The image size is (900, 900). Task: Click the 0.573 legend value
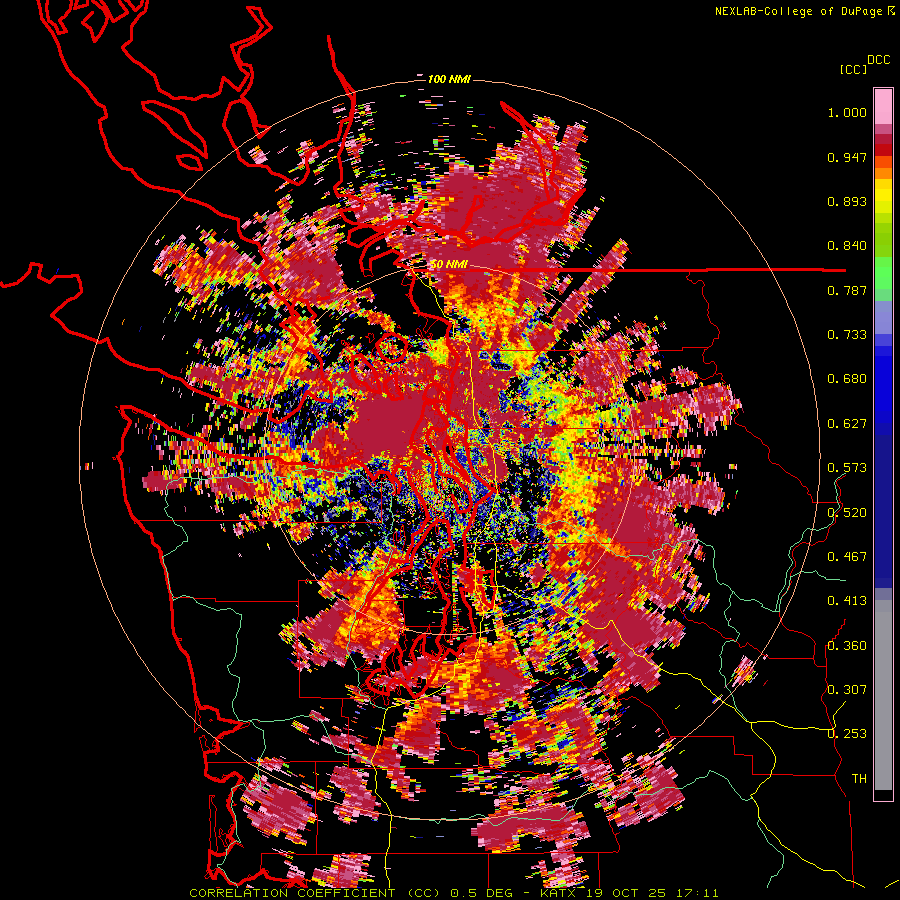pos(847,468)
